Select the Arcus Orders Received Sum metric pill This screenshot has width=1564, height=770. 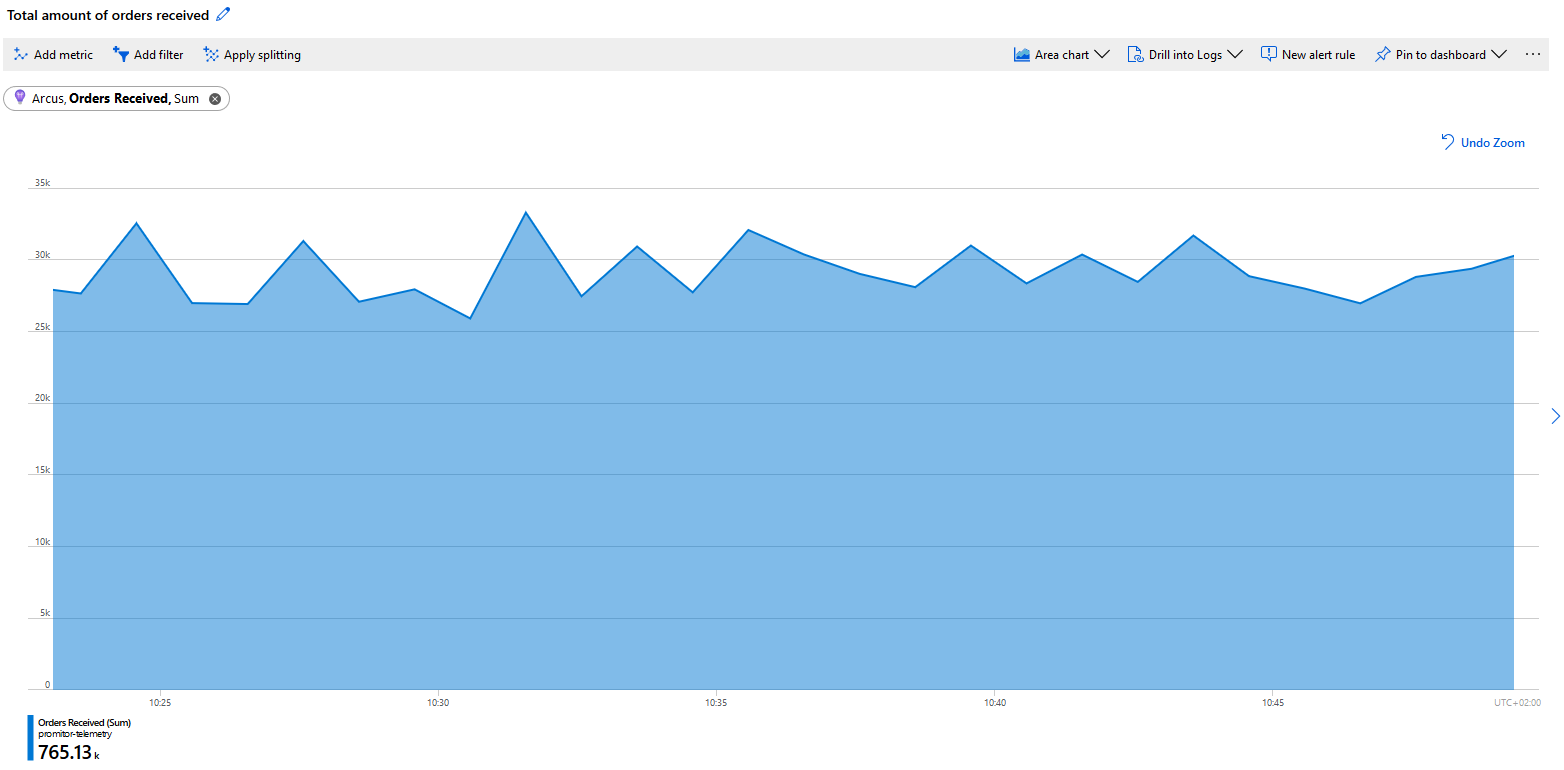(115, 99)
